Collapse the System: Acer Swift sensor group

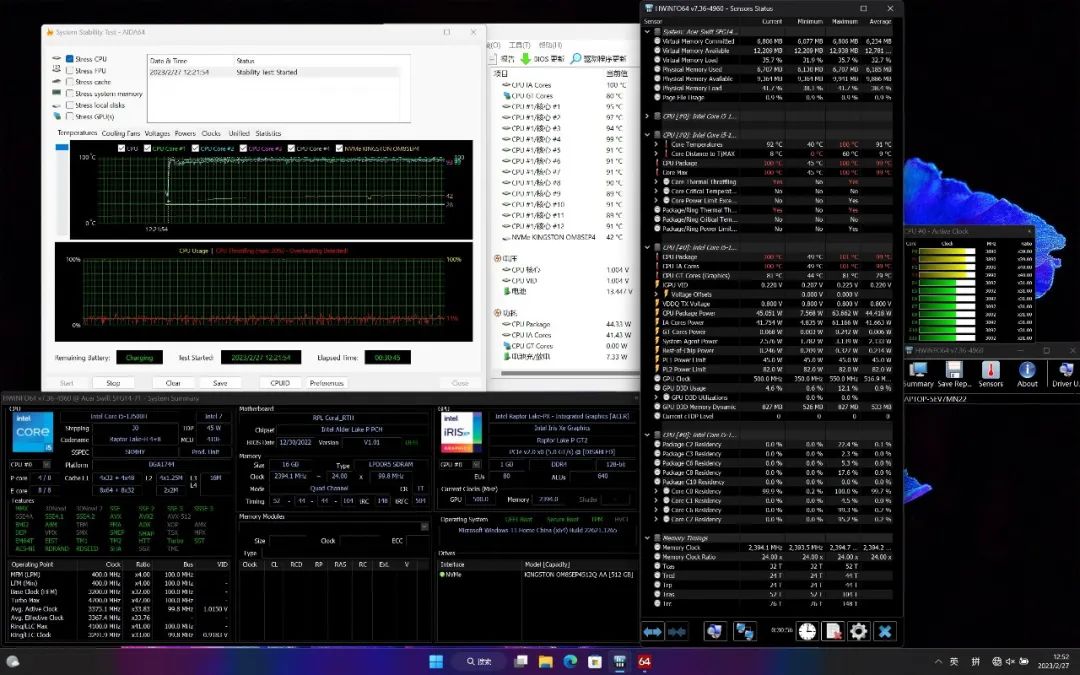[x=647, y=32]
